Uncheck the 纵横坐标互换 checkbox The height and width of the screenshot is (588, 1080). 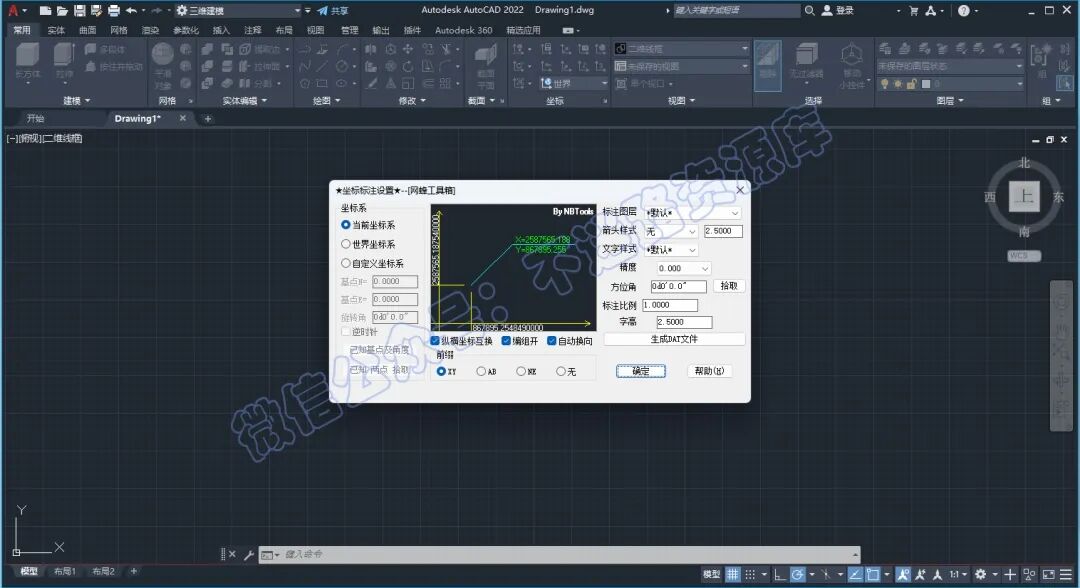435,341
